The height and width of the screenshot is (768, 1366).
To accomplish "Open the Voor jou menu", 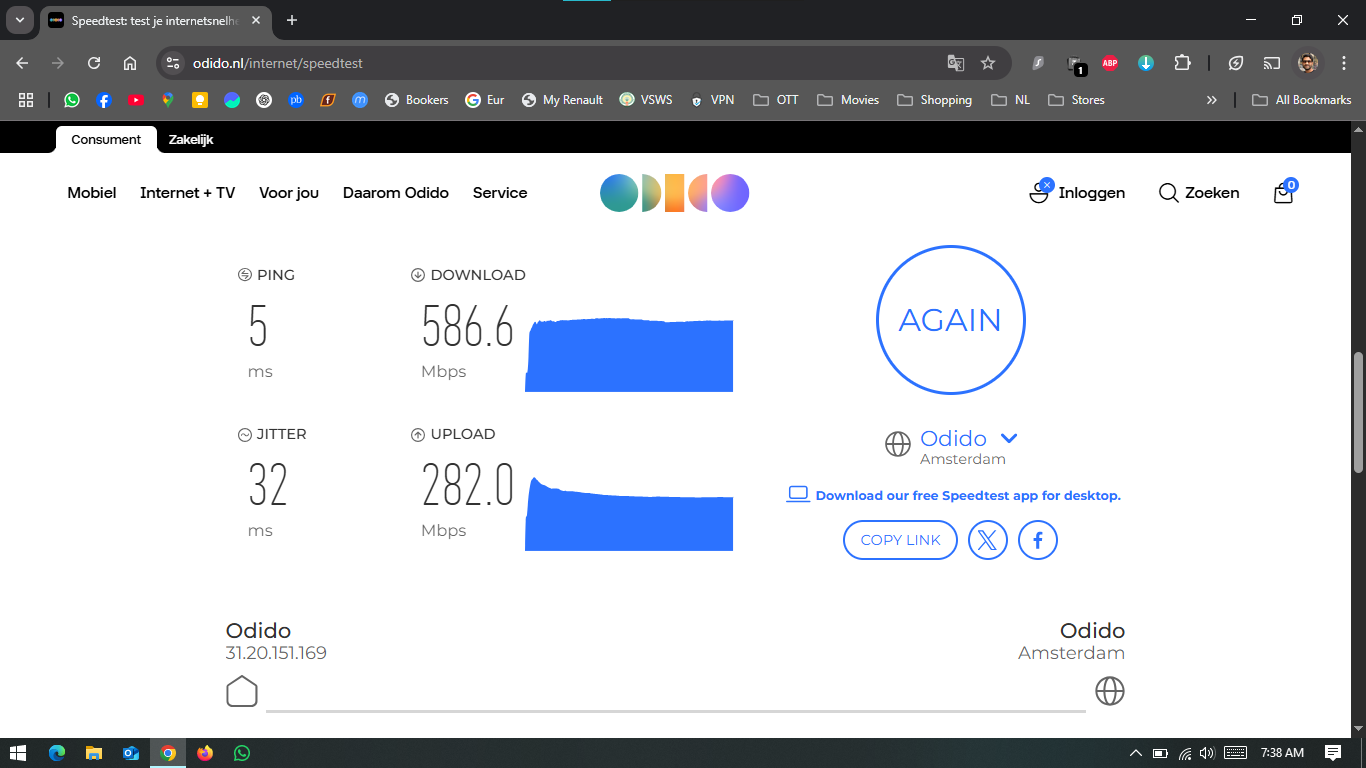I will pos(289,193).
